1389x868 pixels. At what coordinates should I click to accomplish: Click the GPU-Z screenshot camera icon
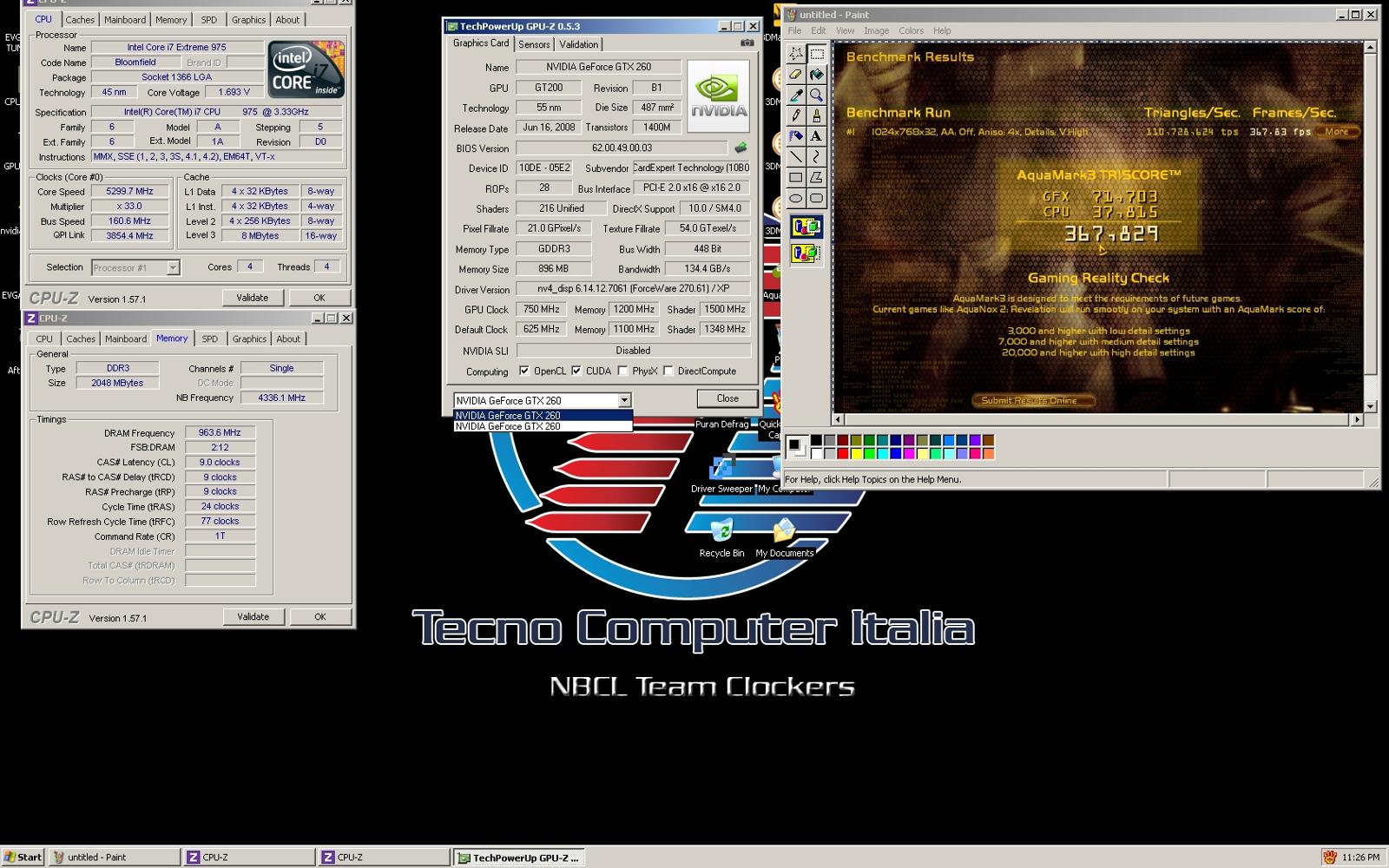pyautogui.click(x=747, y=43)
